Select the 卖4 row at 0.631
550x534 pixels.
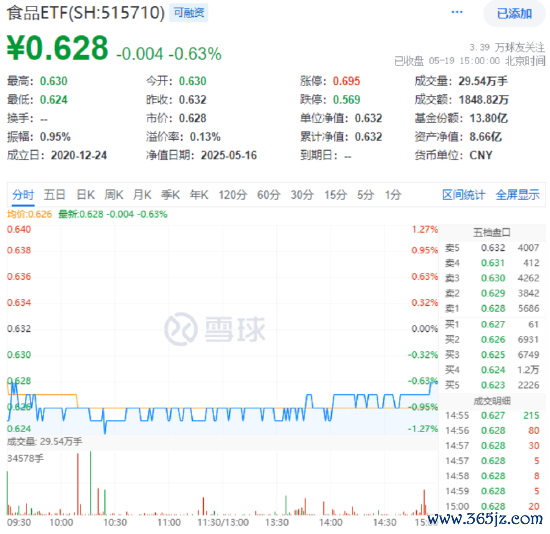492,263
